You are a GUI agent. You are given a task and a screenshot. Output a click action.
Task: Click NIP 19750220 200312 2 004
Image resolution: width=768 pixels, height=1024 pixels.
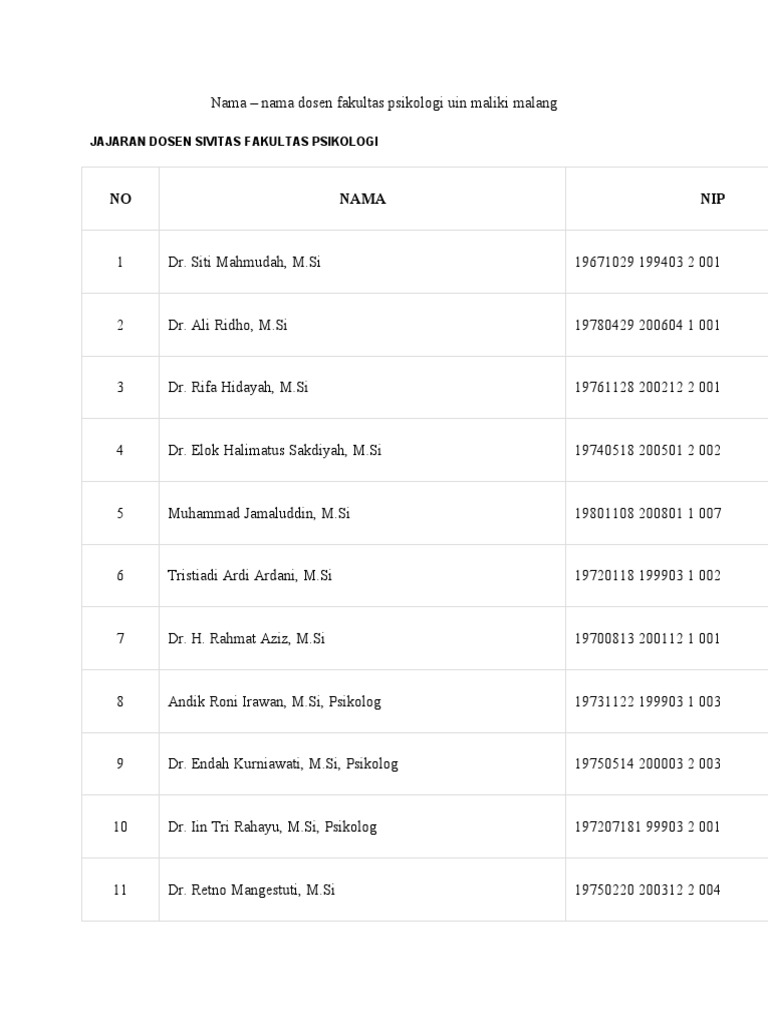pyautogui.click(x=647, y=890)
